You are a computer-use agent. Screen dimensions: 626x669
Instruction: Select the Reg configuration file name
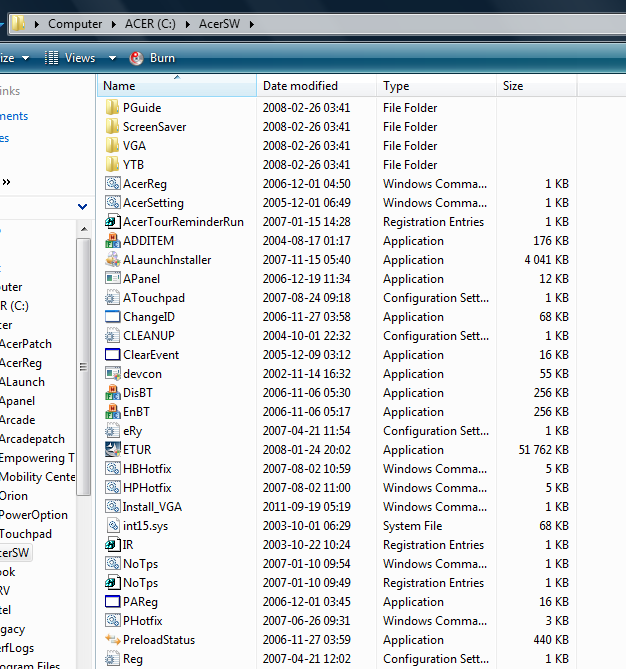(133, 659)
